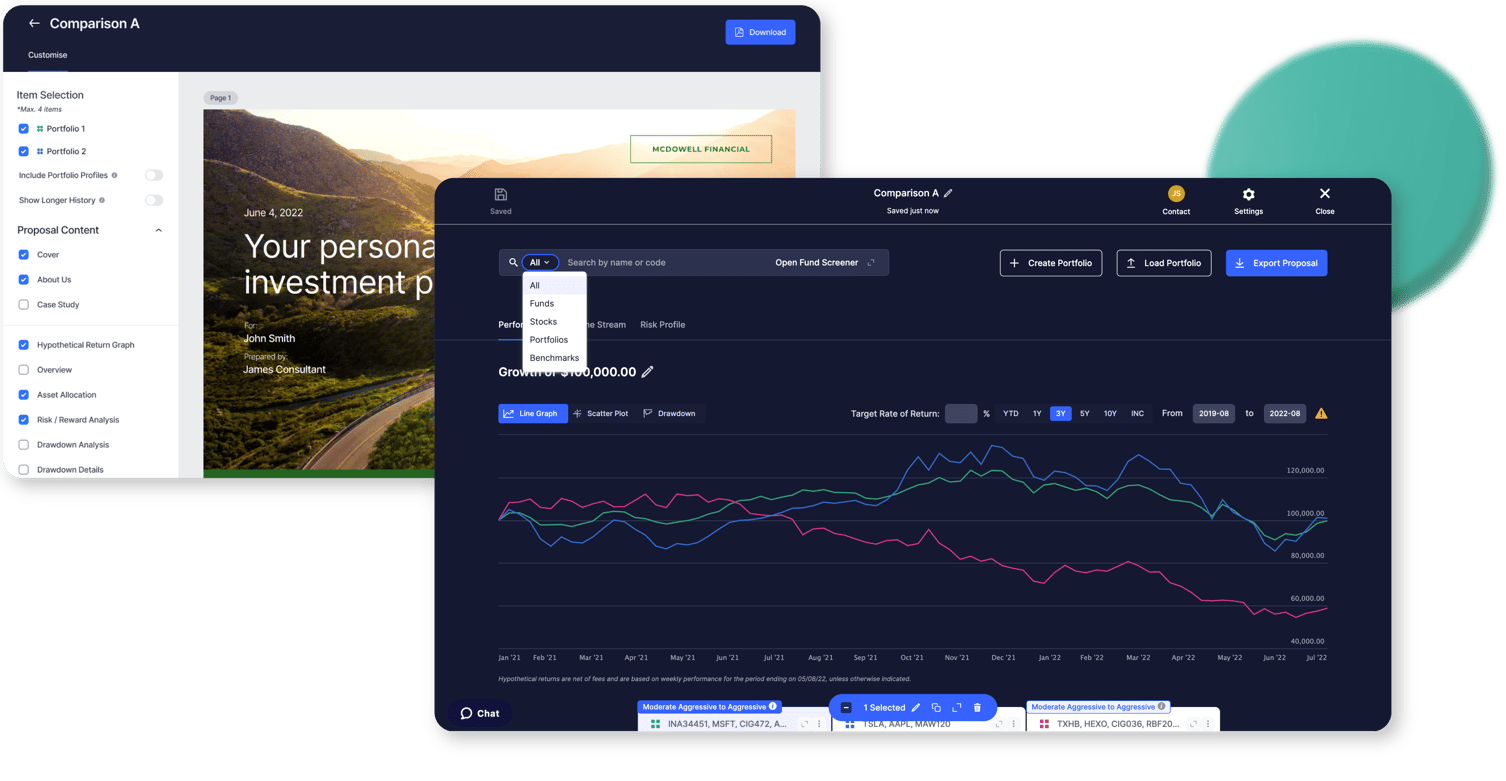Open the Customise tab
This screenshot has width=1506, height=781.
click(47, 55)
